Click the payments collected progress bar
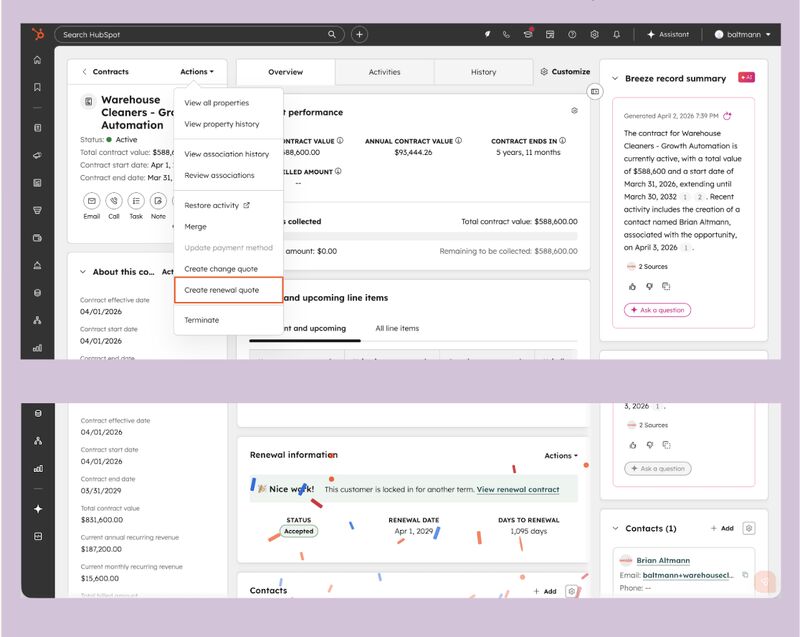This screenshot has width=800, height=637. coord(432,236)
